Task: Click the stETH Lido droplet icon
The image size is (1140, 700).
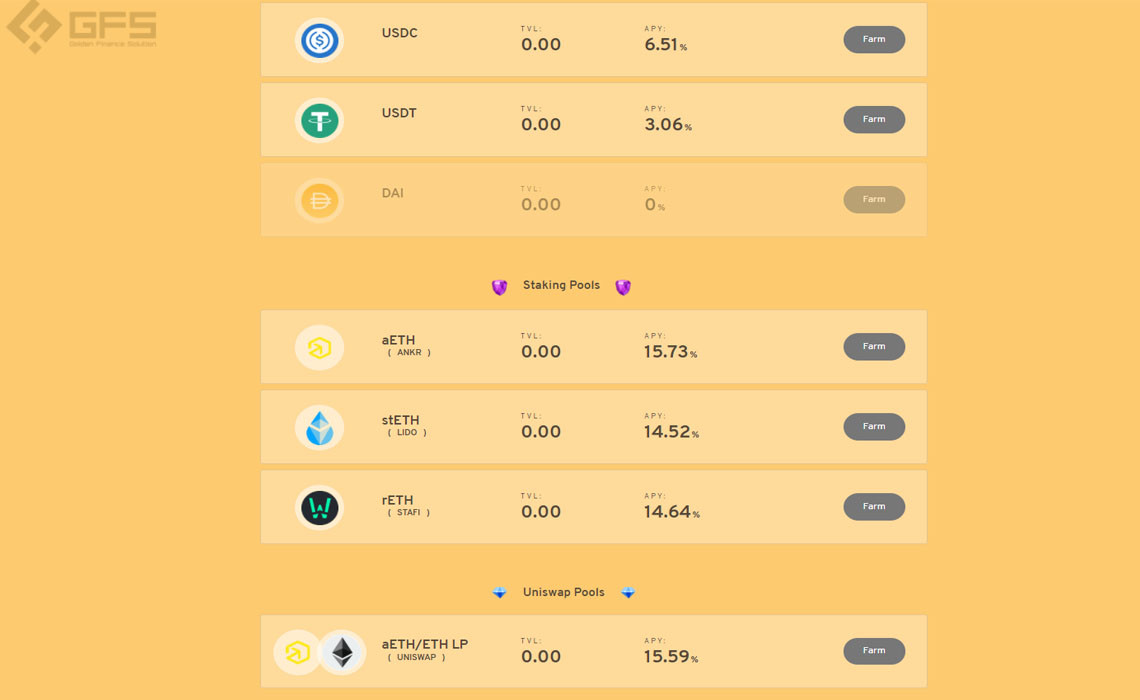Action: tap(319, 427)
